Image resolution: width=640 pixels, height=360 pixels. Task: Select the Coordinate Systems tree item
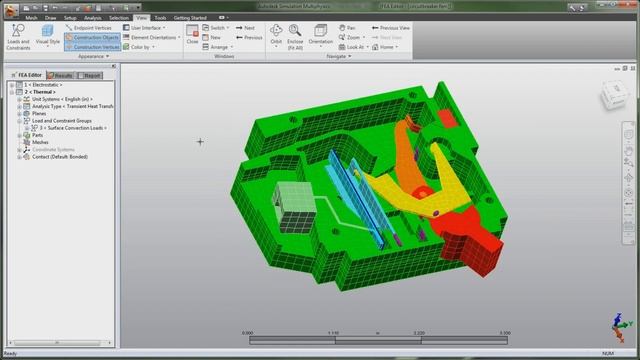click(53, 150)
